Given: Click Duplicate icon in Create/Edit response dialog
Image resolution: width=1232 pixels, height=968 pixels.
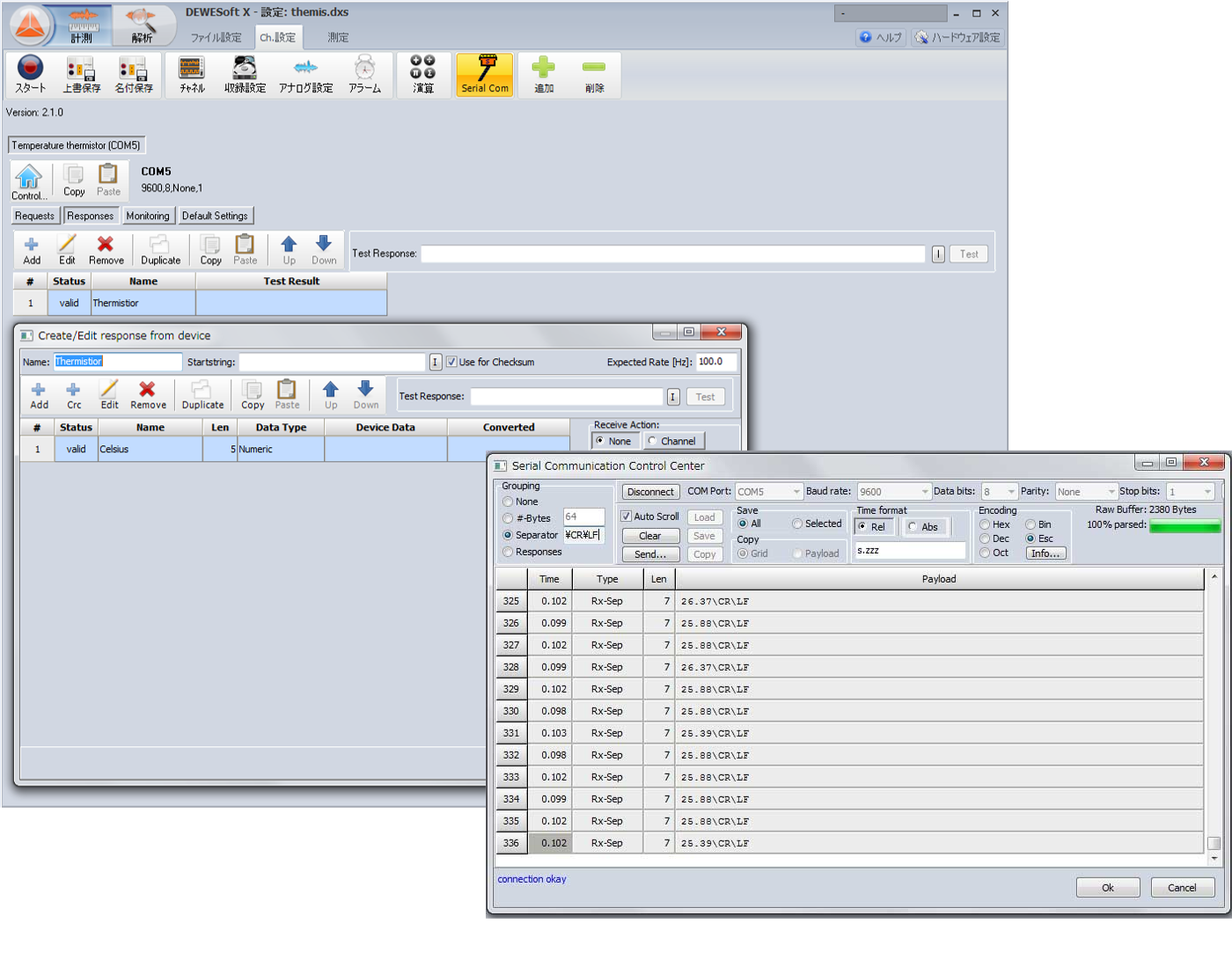Looking at the screenshot, I should pos(202,395).
